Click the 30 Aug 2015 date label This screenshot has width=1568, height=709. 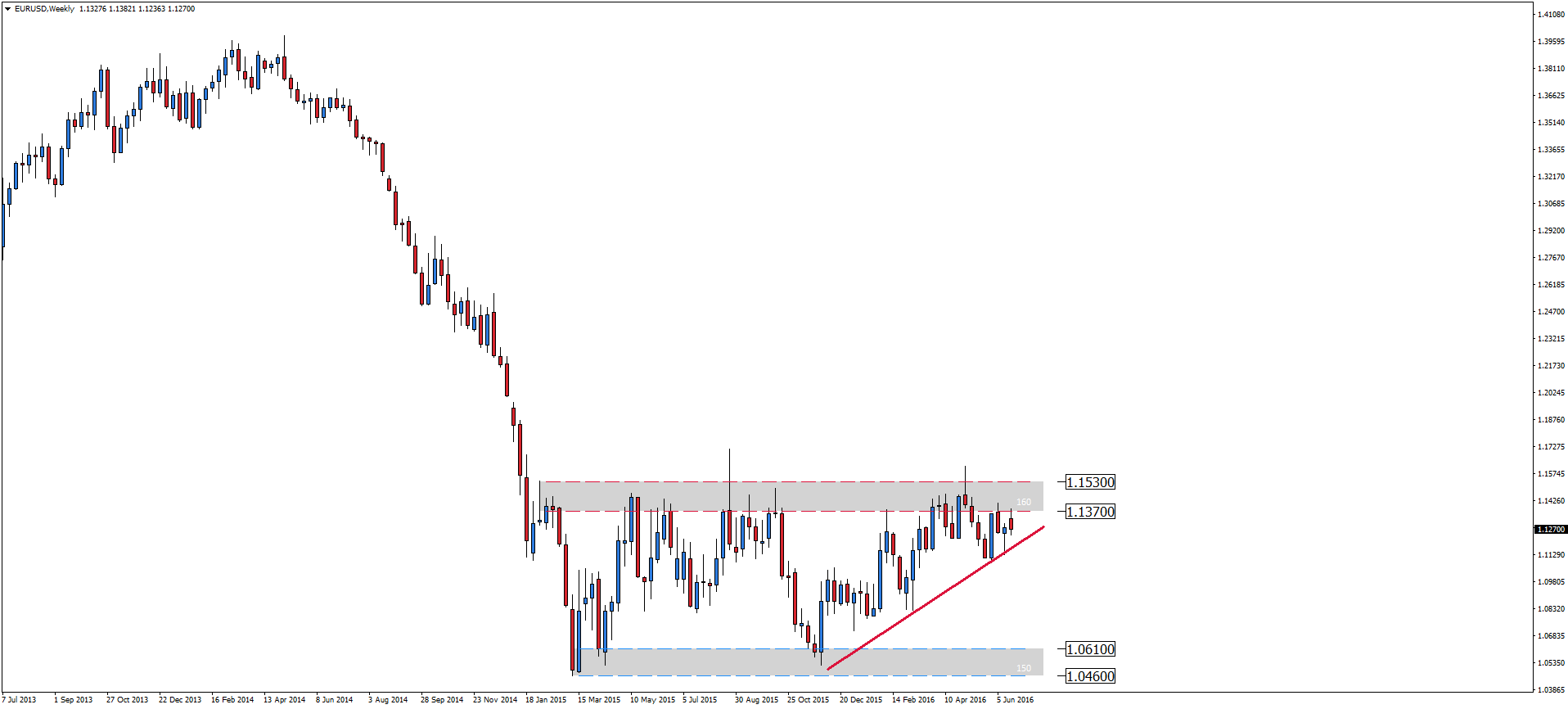[x=756, y=700]
